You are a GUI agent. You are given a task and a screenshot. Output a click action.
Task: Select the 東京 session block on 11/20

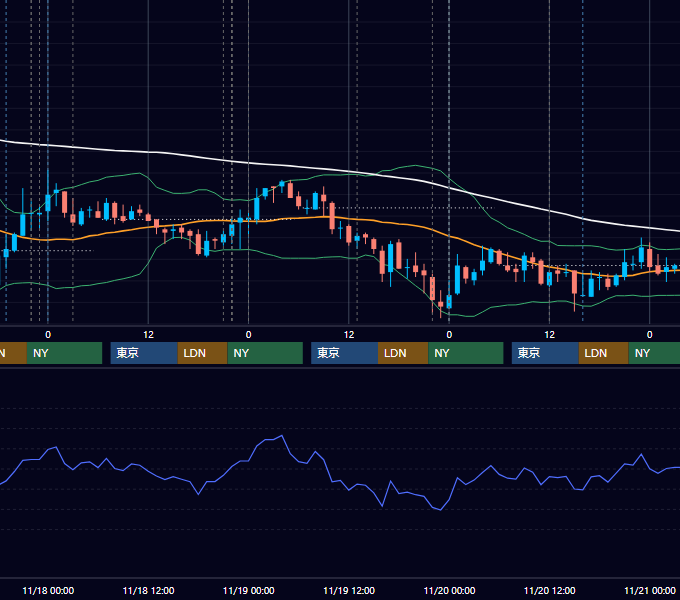(x=545, y=353)
